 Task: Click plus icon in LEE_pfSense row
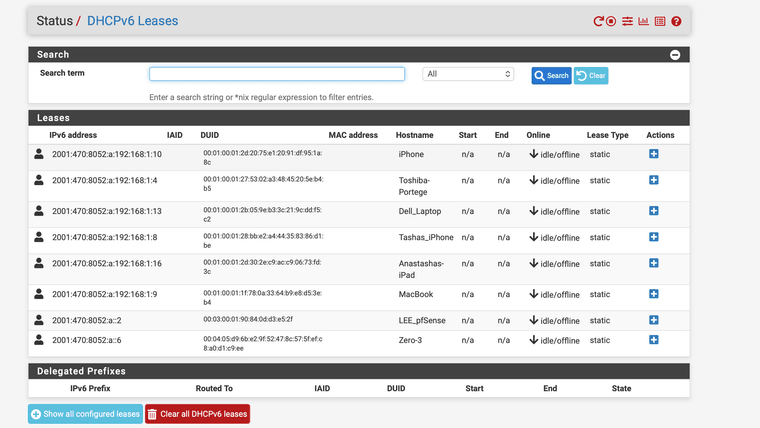(x=654, y=320)
